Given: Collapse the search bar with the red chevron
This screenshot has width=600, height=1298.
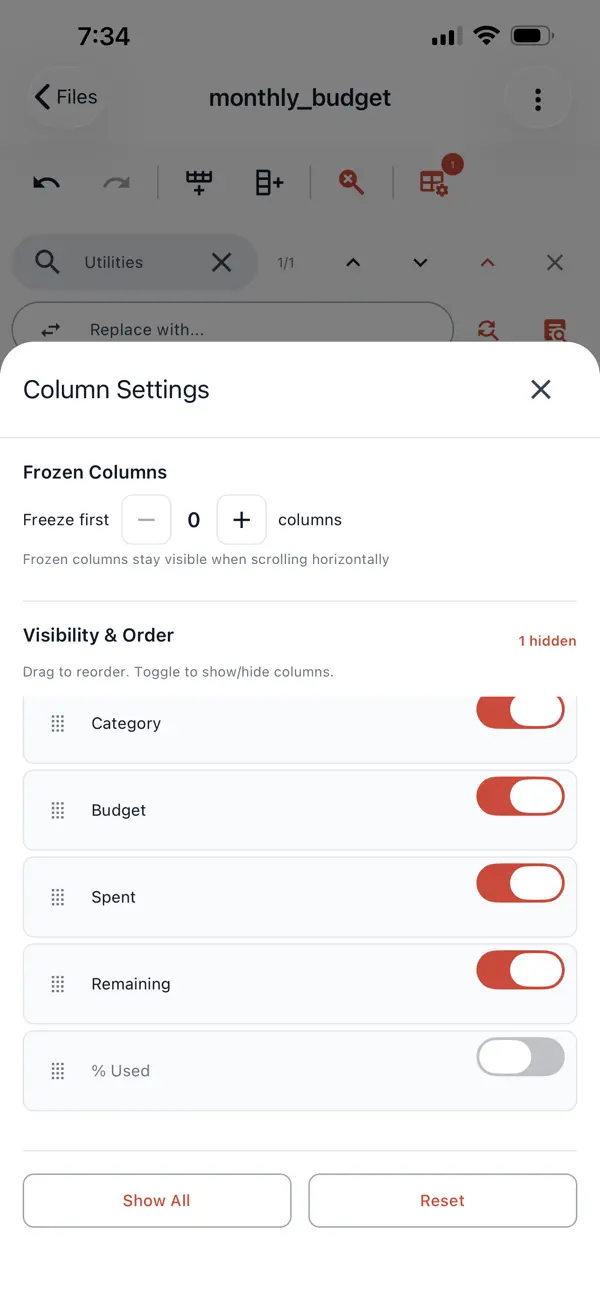Looking at the screenshot, I should [487, 262].
